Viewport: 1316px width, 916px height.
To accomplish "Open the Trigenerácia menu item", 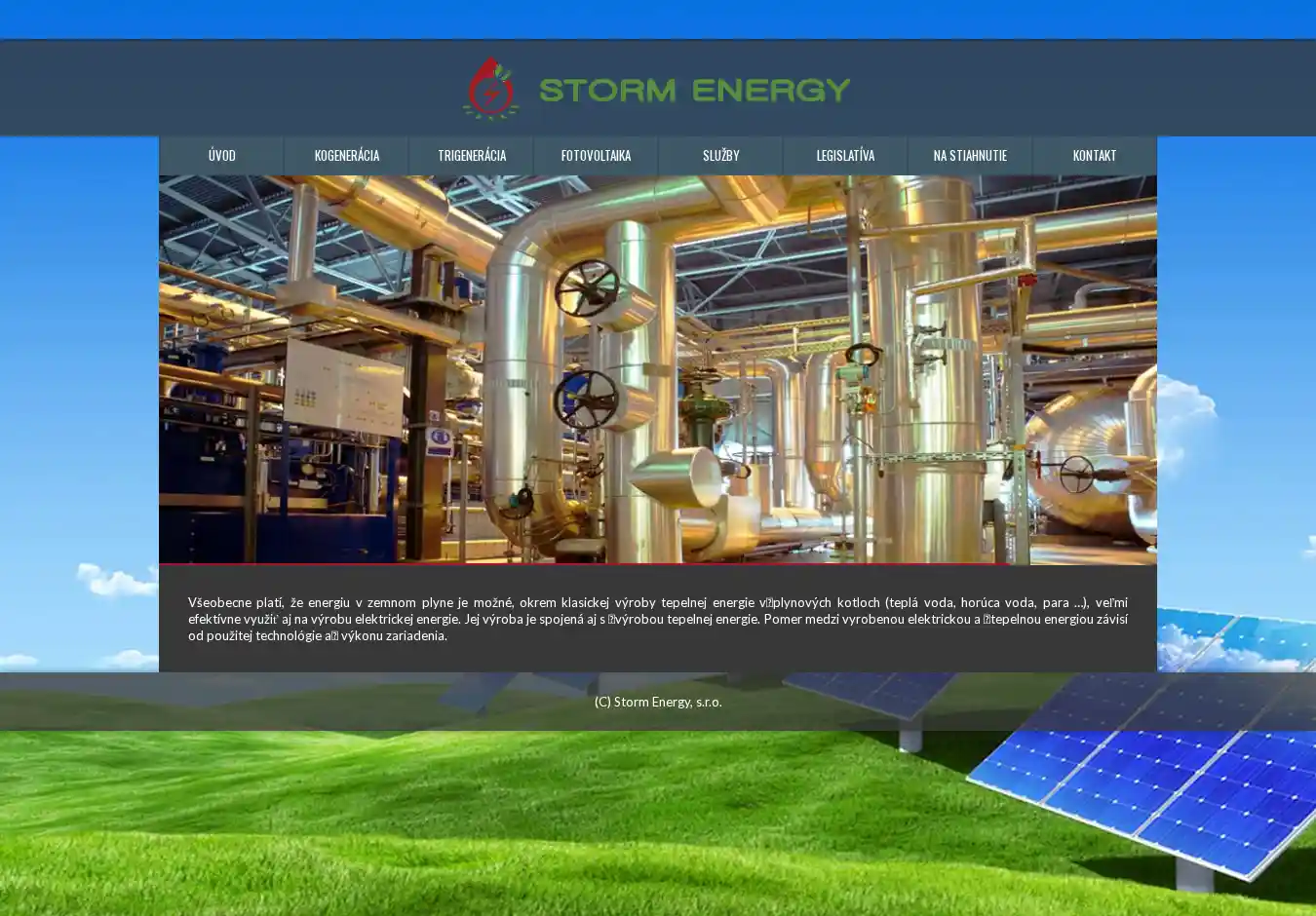I will pos(472,156).
